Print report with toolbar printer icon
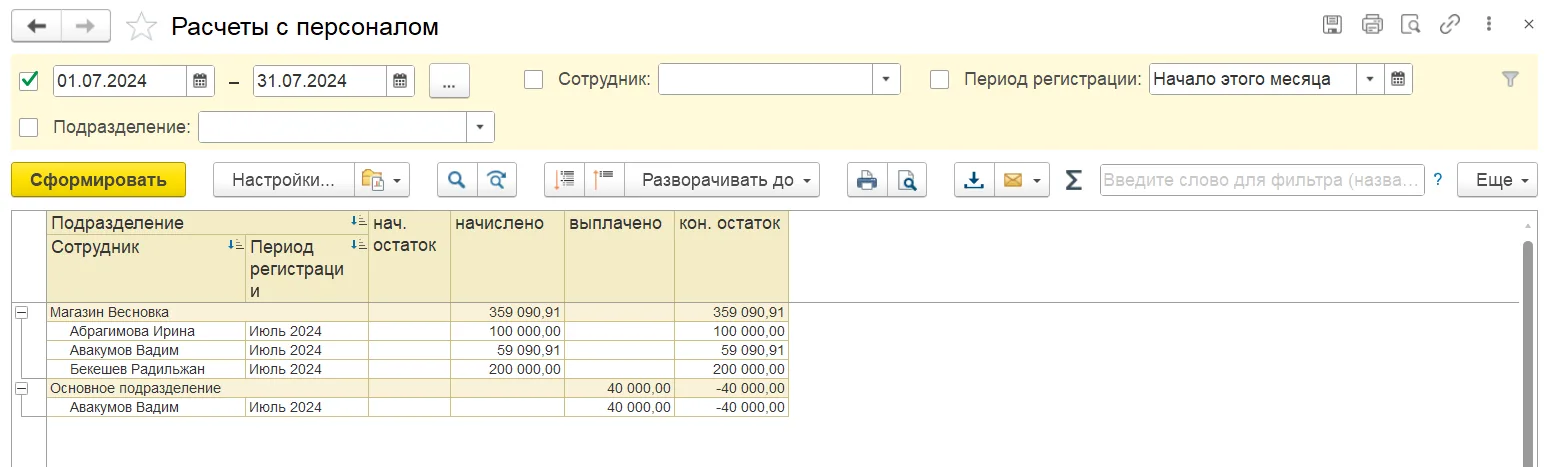Image resolution: width=1550 pixels, height=467 pixels. [867, 180]
